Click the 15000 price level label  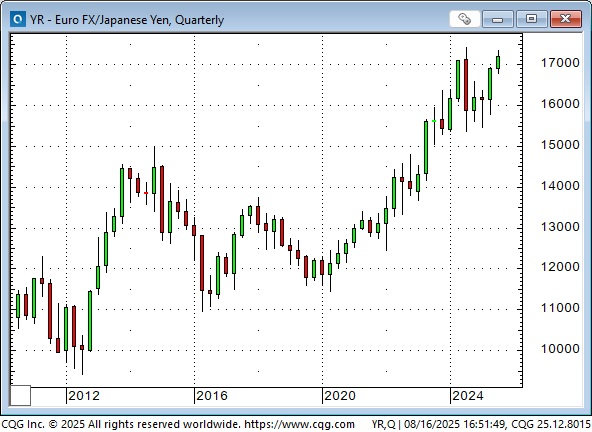[x=560, y=145]
